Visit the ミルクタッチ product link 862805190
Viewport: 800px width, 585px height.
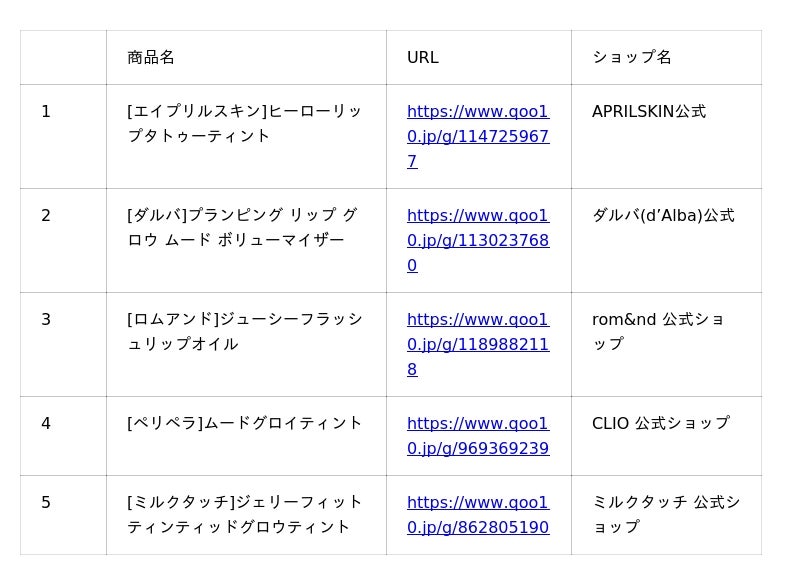478,515
